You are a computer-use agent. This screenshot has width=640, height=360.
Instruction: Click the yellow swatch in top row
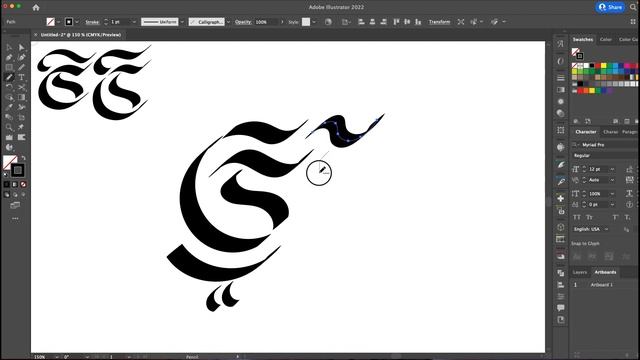point(603,66)
